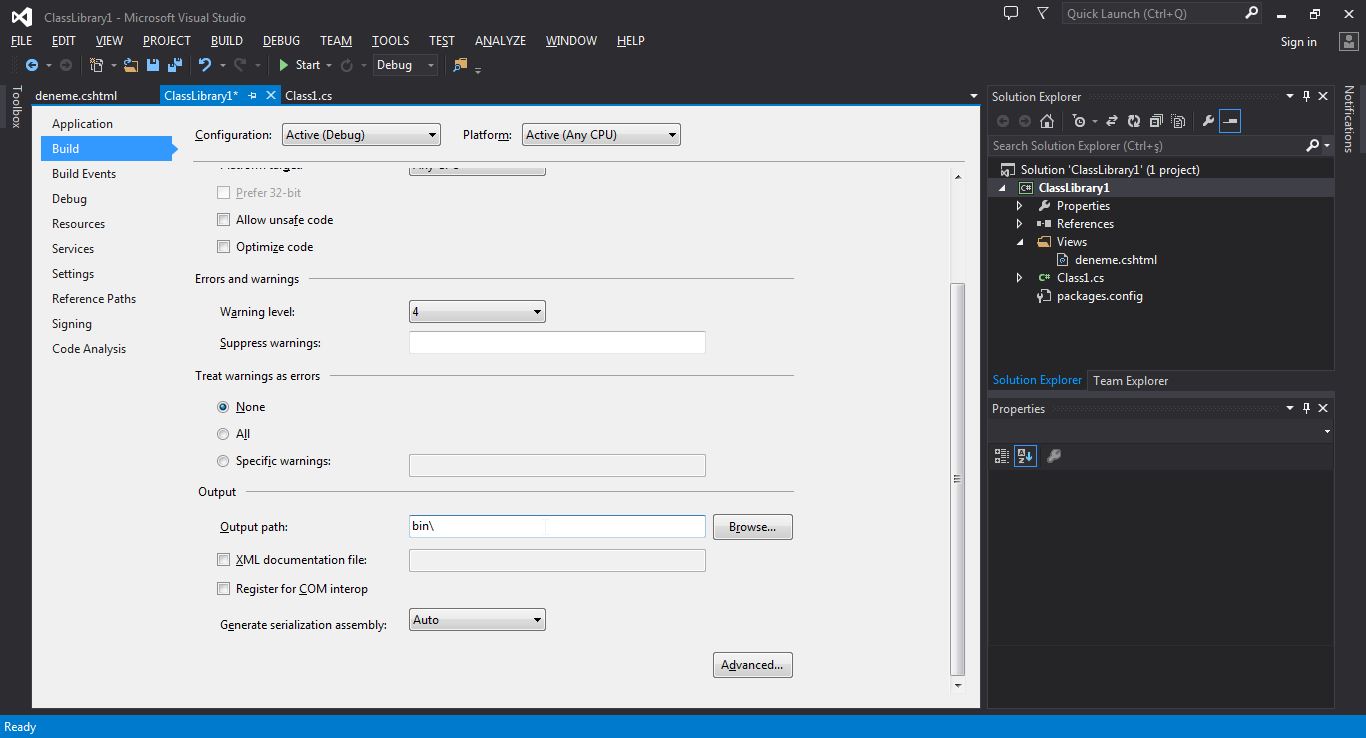Click the Collapse All icon in Solution Explorer
The image size is (1366, 738).
1156,120
